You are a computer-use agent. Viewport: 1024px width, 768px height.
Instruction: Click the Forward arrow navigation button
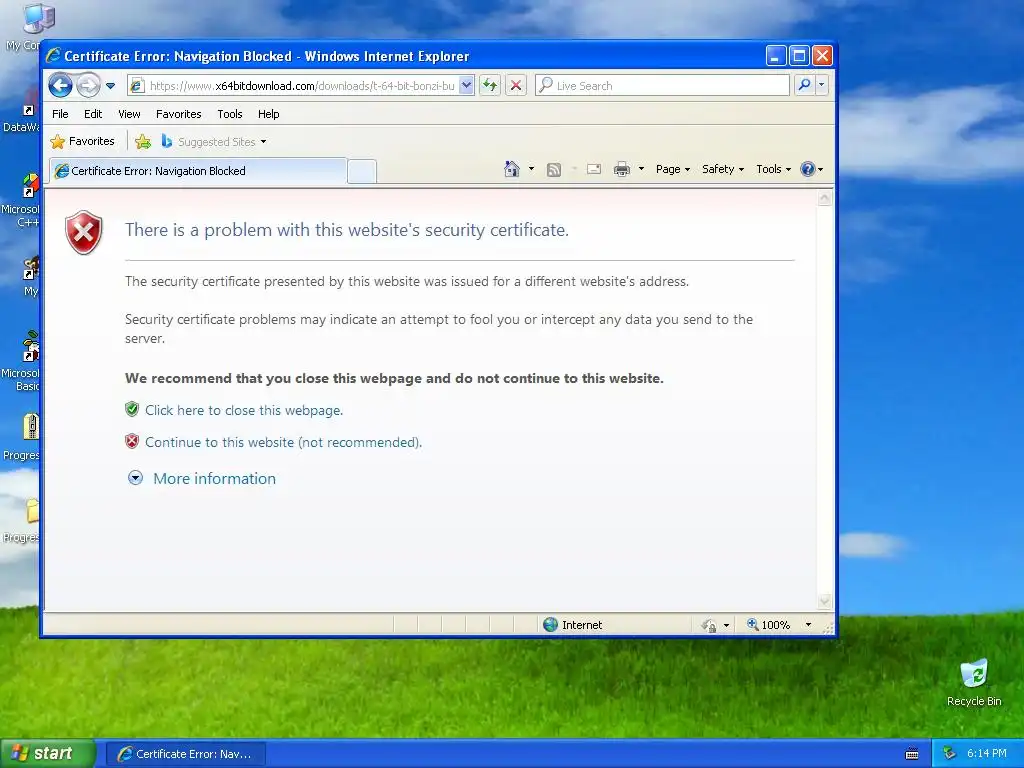[88, 86]
